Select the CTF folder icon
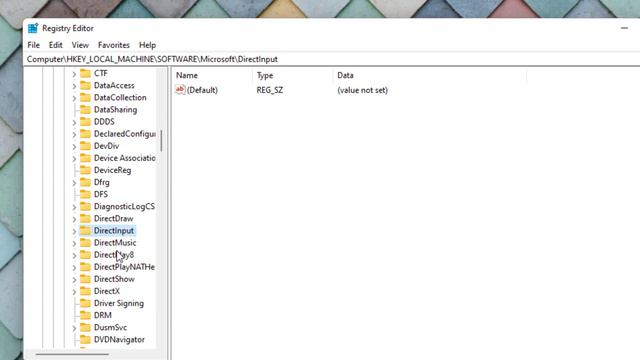Viewport: 640px width, 360px height. 85,73
